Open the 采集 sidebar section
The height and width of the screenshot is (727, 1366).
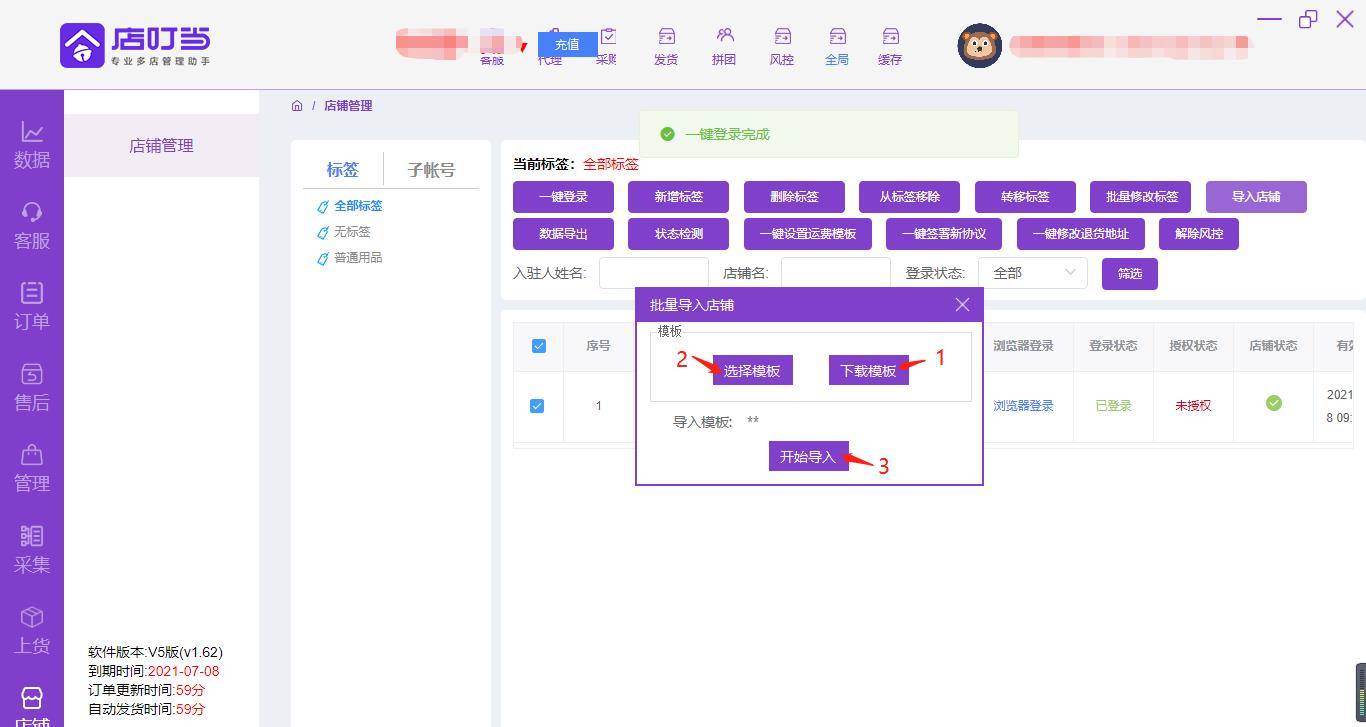coord(32,551)
